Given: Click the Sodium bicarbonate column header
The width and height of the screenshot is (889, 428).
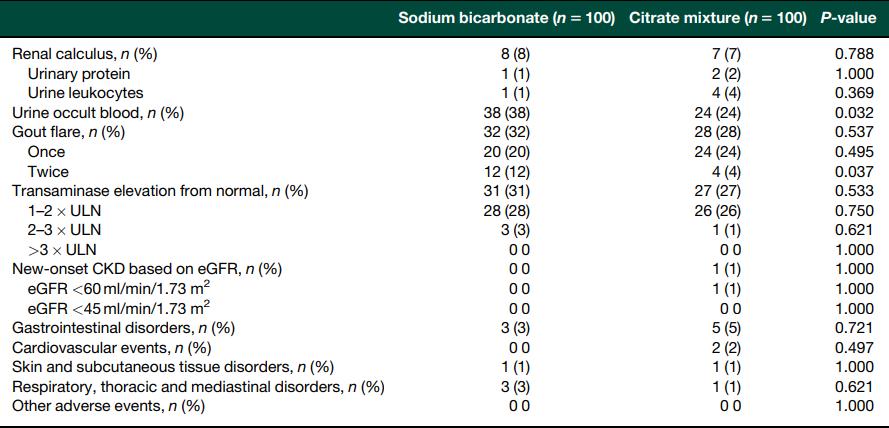Looking at the screenshot, I should (x=506, y=19).
